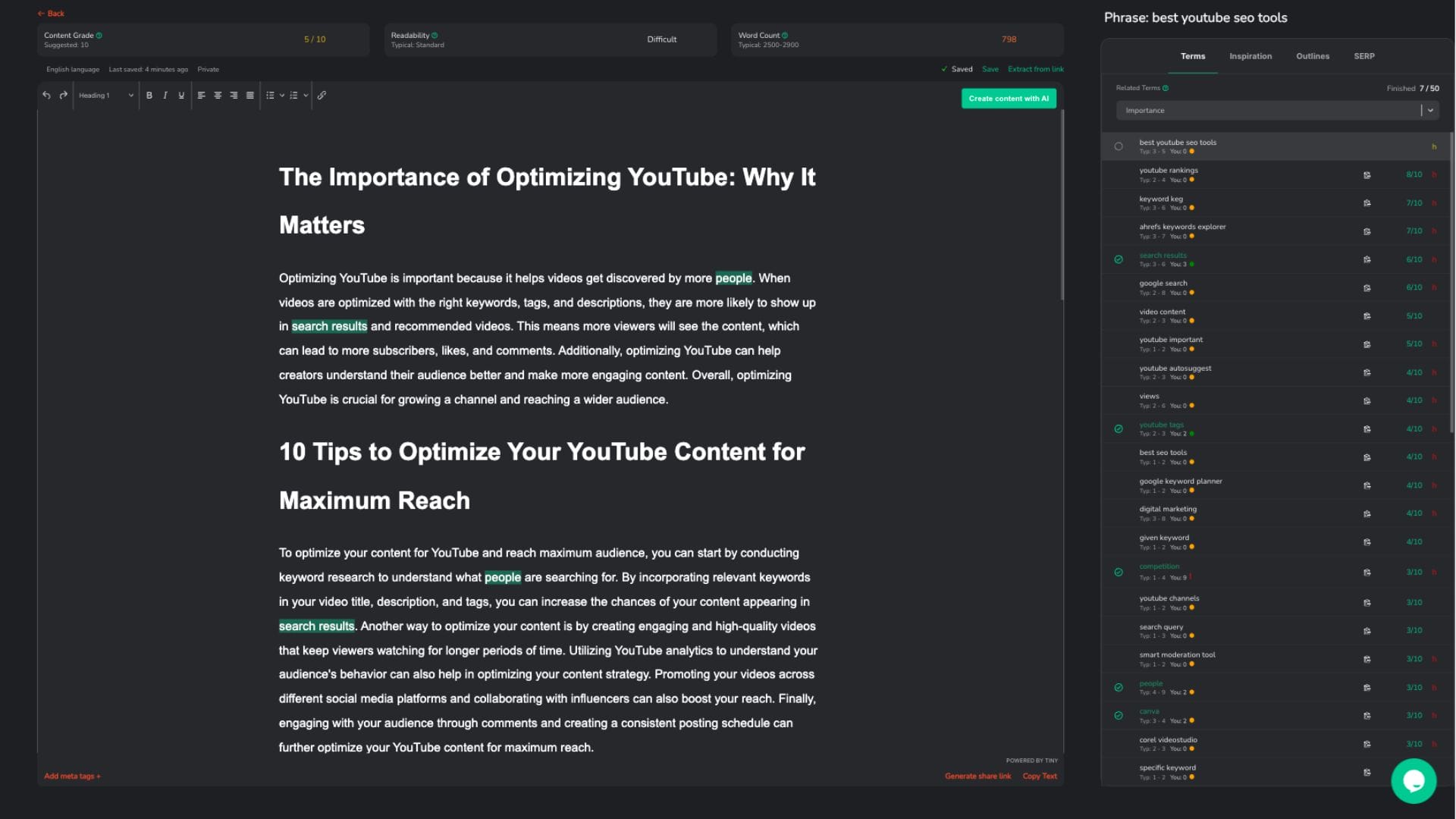Open the Heading 1 style dropdown

pos(106,96)
